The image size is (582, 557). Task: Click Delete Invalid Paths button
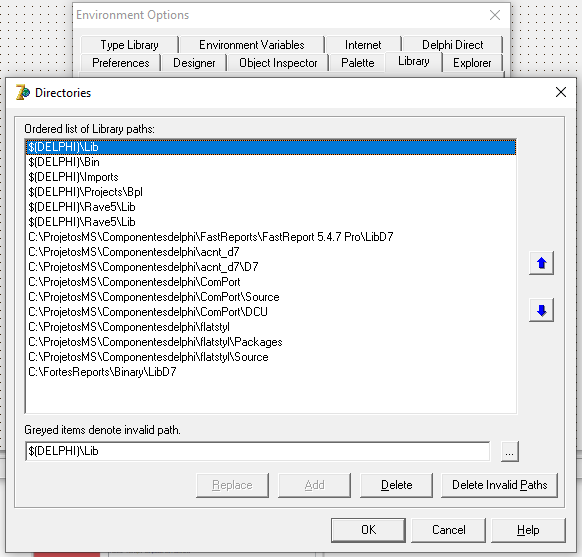pos(500,485)
